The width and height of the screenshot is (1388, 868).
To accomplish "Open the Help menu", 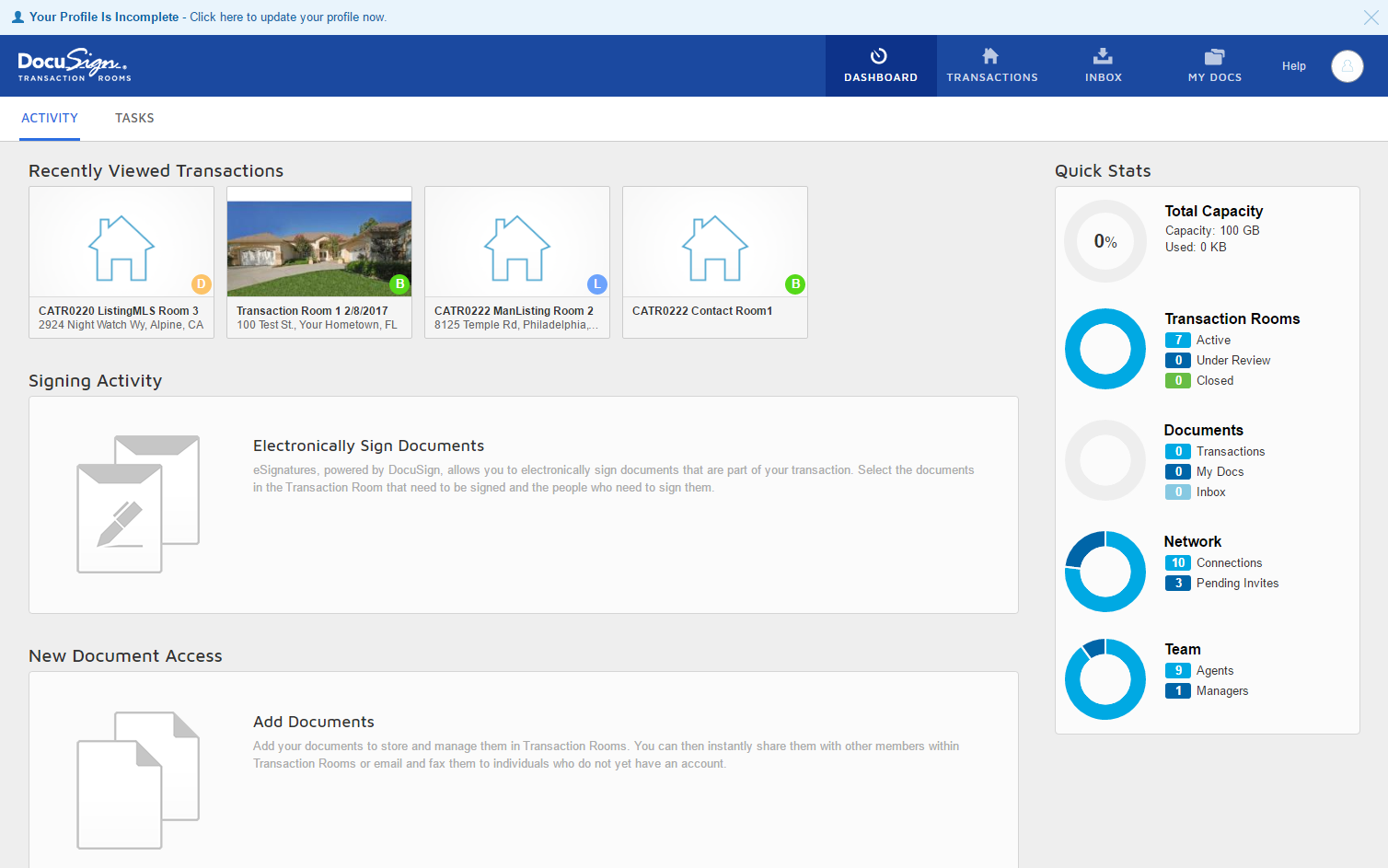I will [1293, 65].
